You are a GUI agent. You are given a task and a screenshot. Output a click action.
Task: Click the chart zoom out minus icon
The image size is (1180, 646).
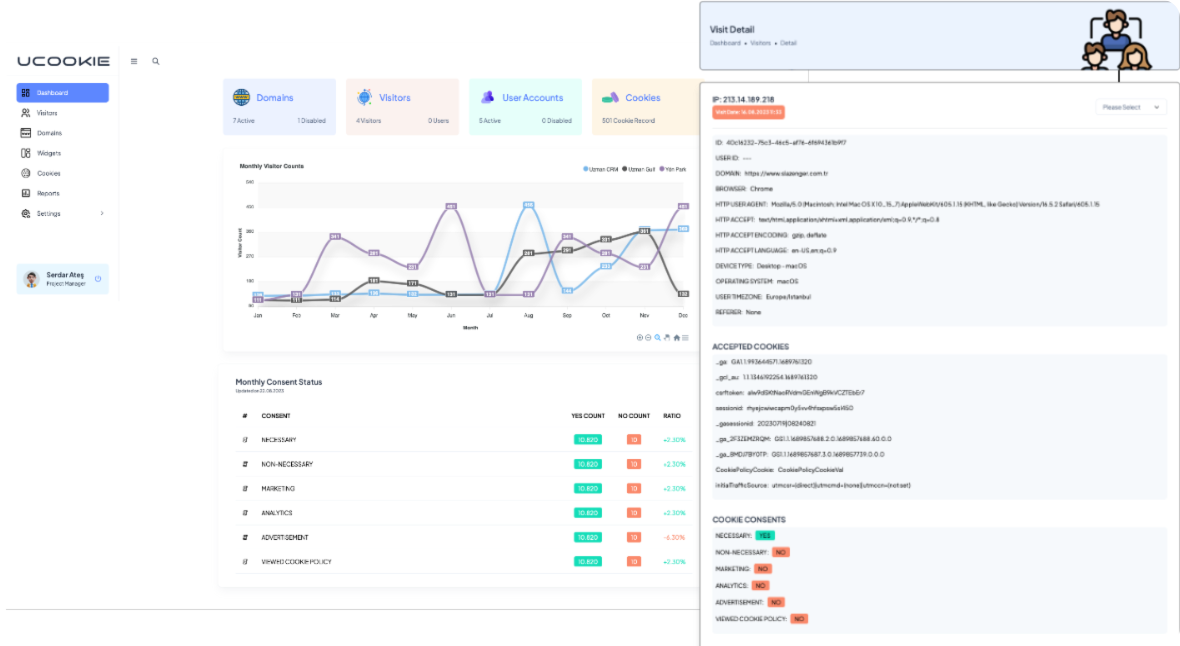click(648, 338)
